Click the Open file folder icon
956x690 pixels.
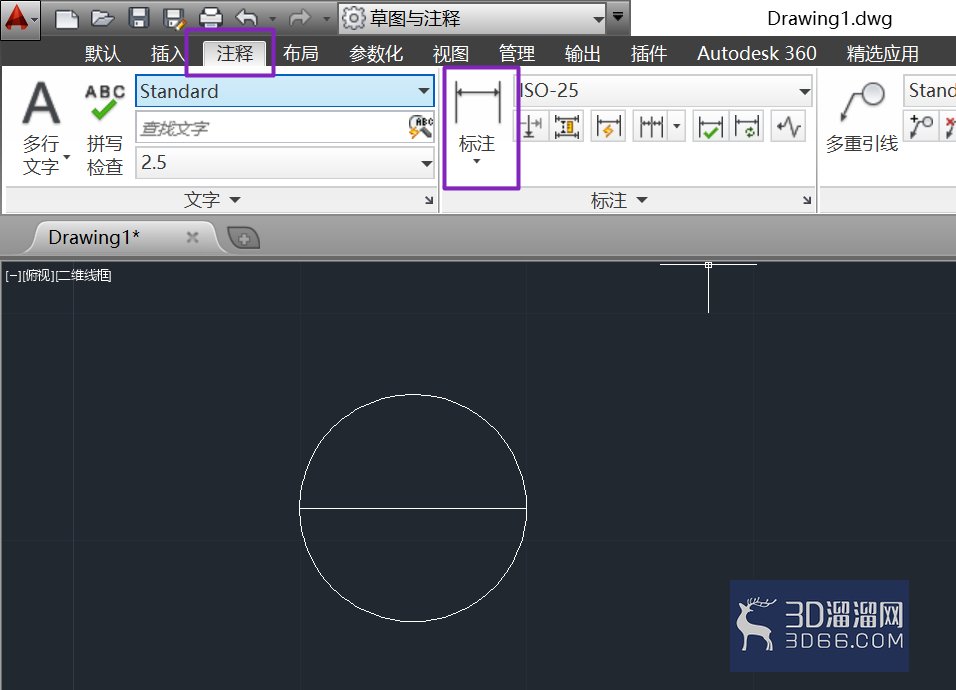(x=102, y=19)
